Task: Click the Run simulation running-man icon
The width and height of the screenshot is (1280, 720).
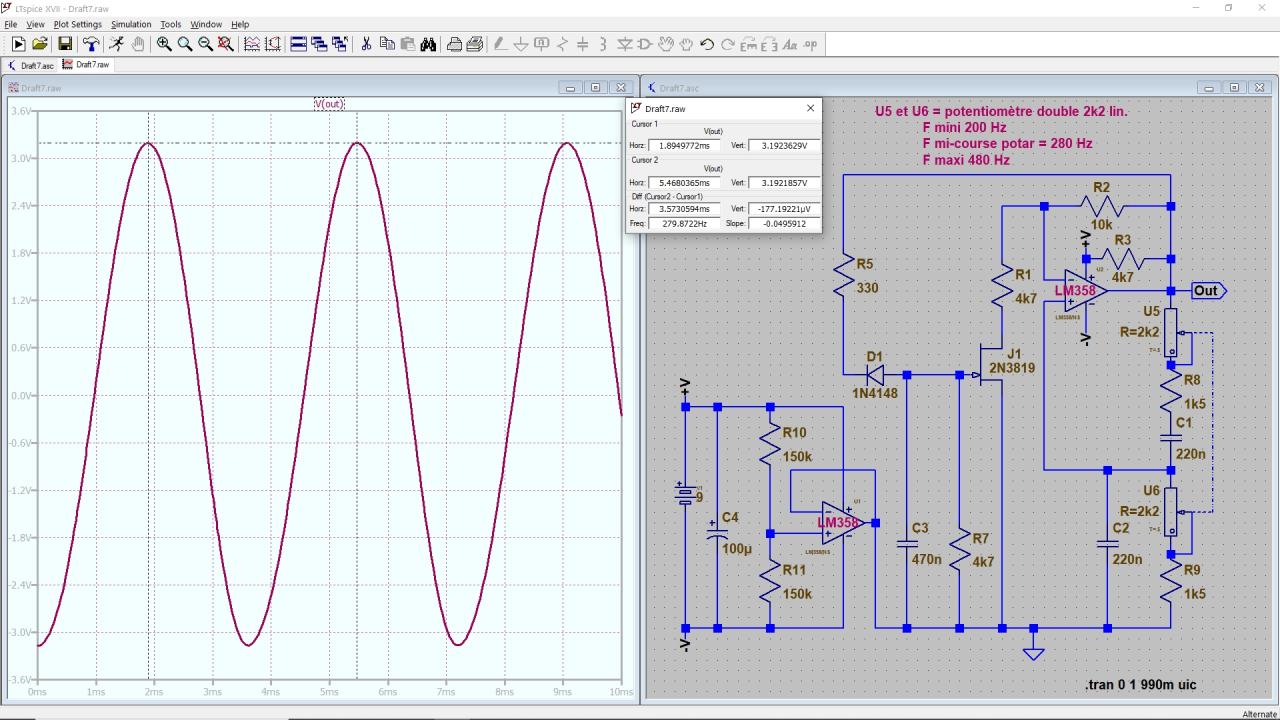Action: click(x=117, y=44)
